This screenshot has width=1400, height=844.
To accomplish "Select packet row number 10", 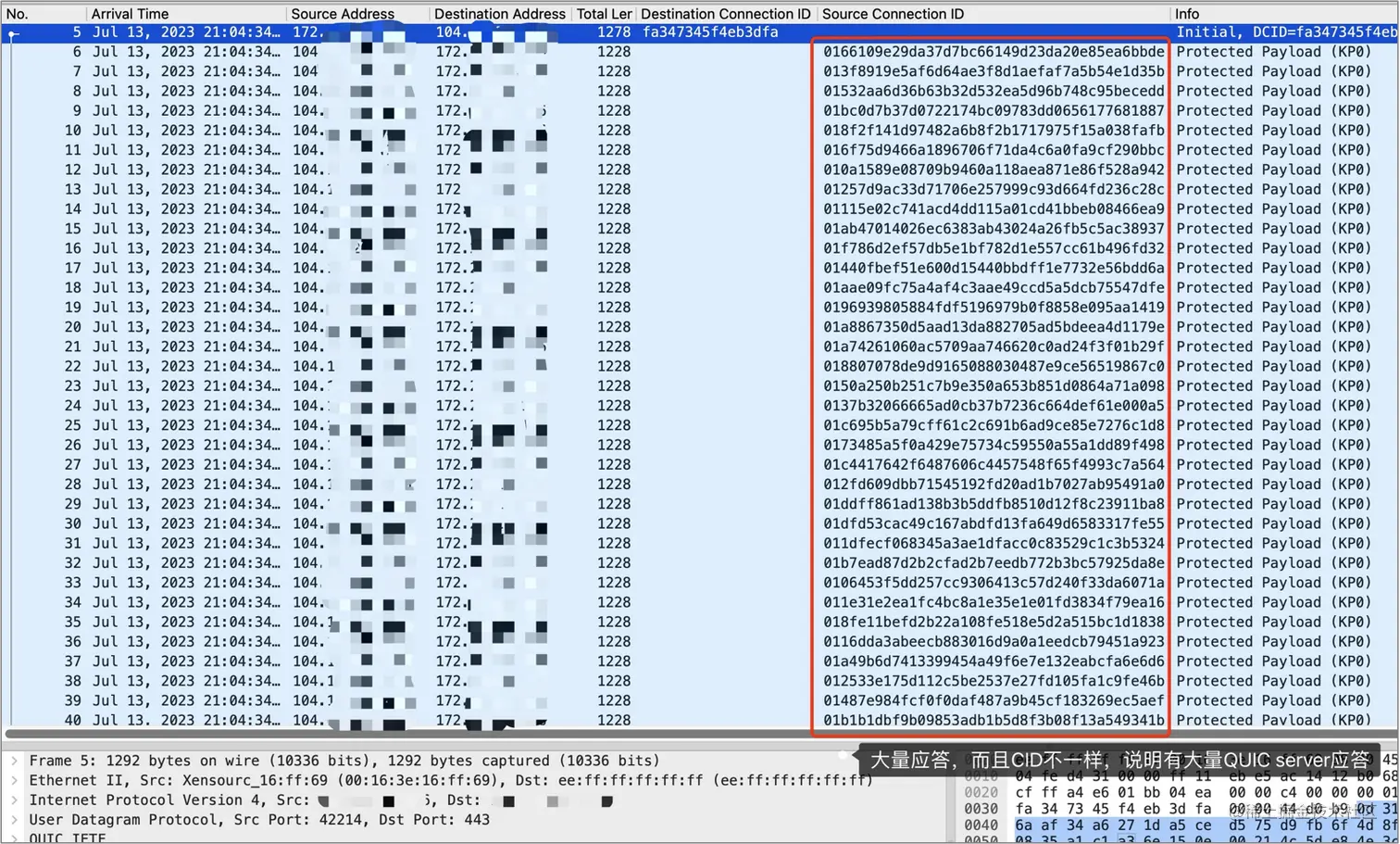I will coord(700,131).
